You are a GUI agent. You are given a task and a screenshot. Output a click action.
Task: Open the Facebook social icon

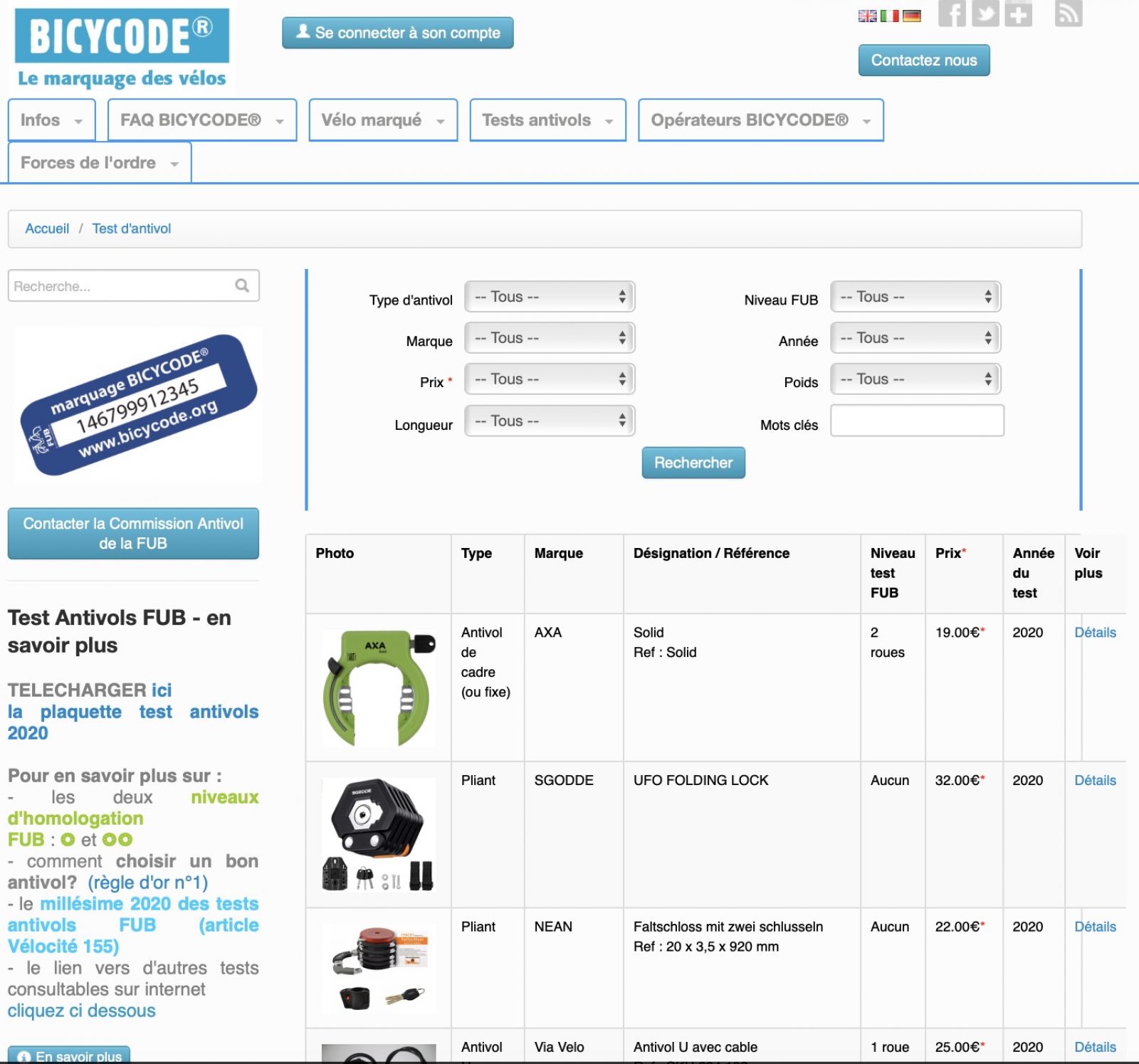click(952, 14)
